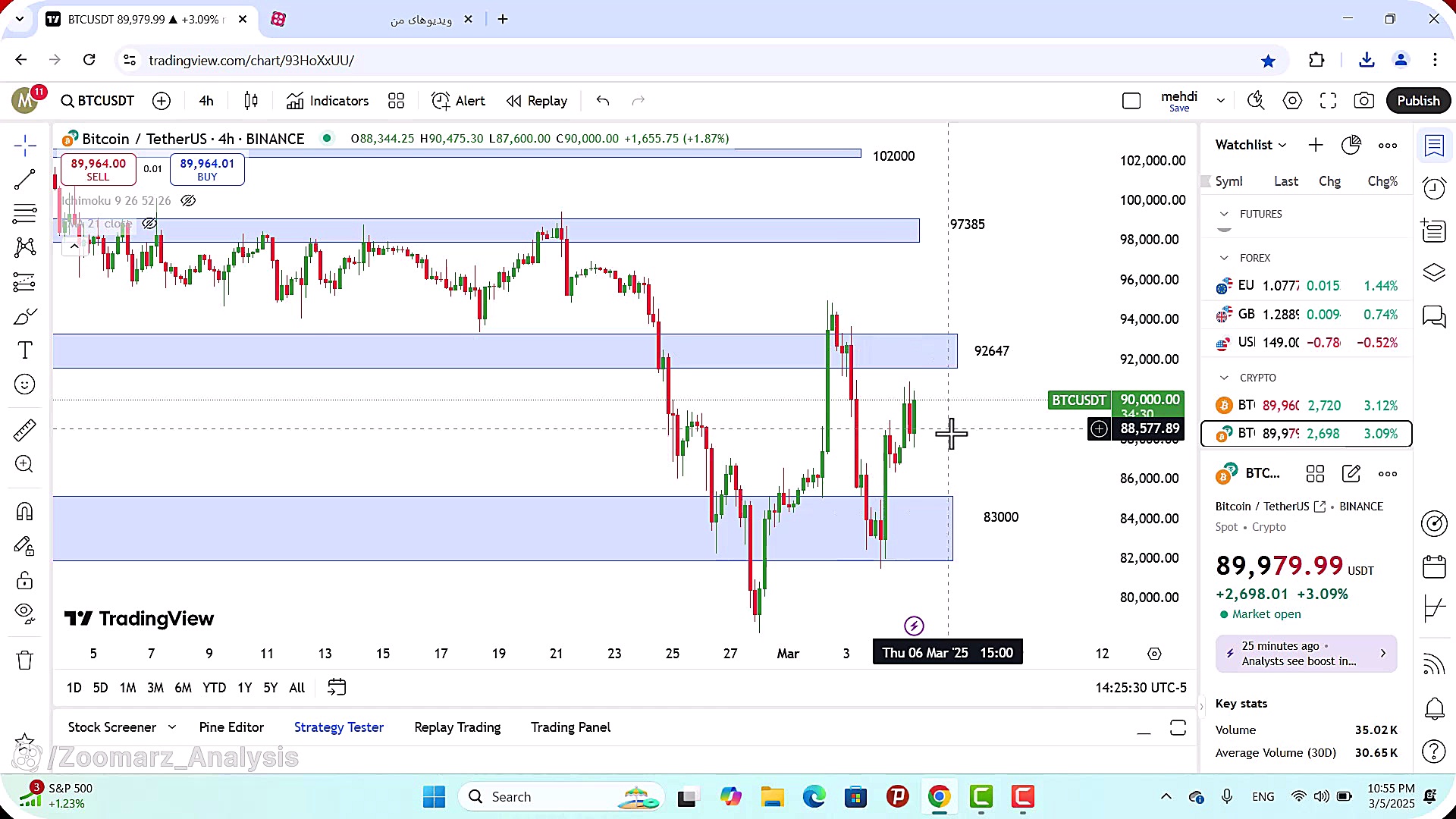Open the Fibonacci tools in left toolbar
Screen dimensions: 1456x819
click(24, 214)
